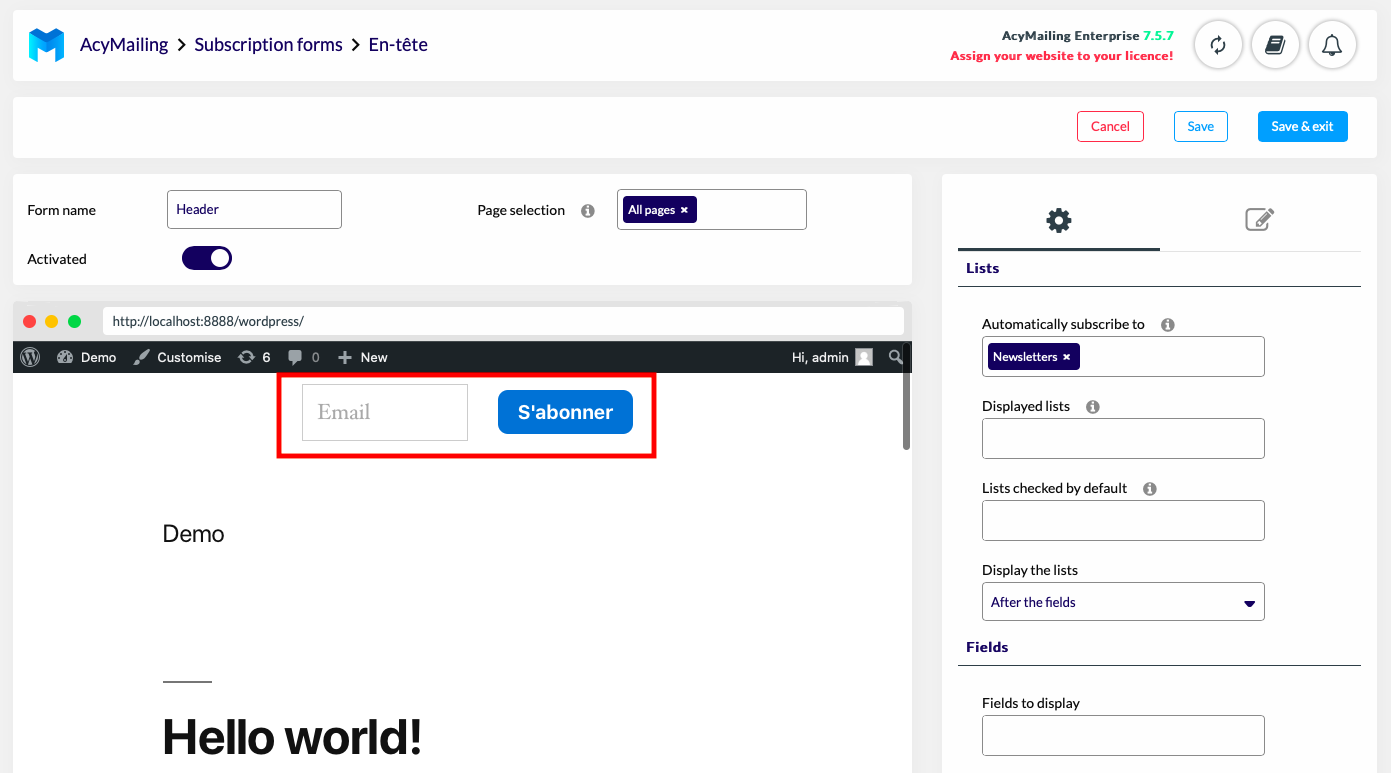This screenshot has width=1391, height=773.
Task: Click the comments bubble icon in preview
Action: tap(295, 357)
